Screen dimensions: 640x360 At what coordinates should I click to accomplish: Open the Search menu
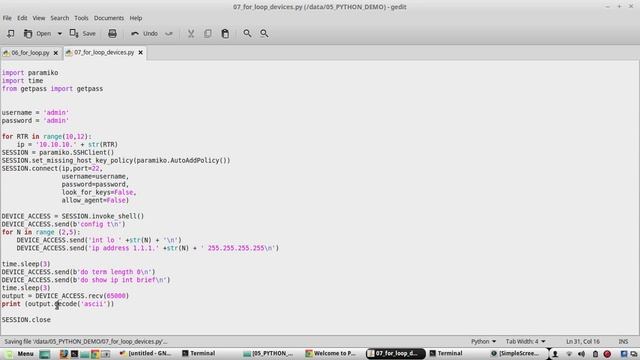[x=60, y=18]
